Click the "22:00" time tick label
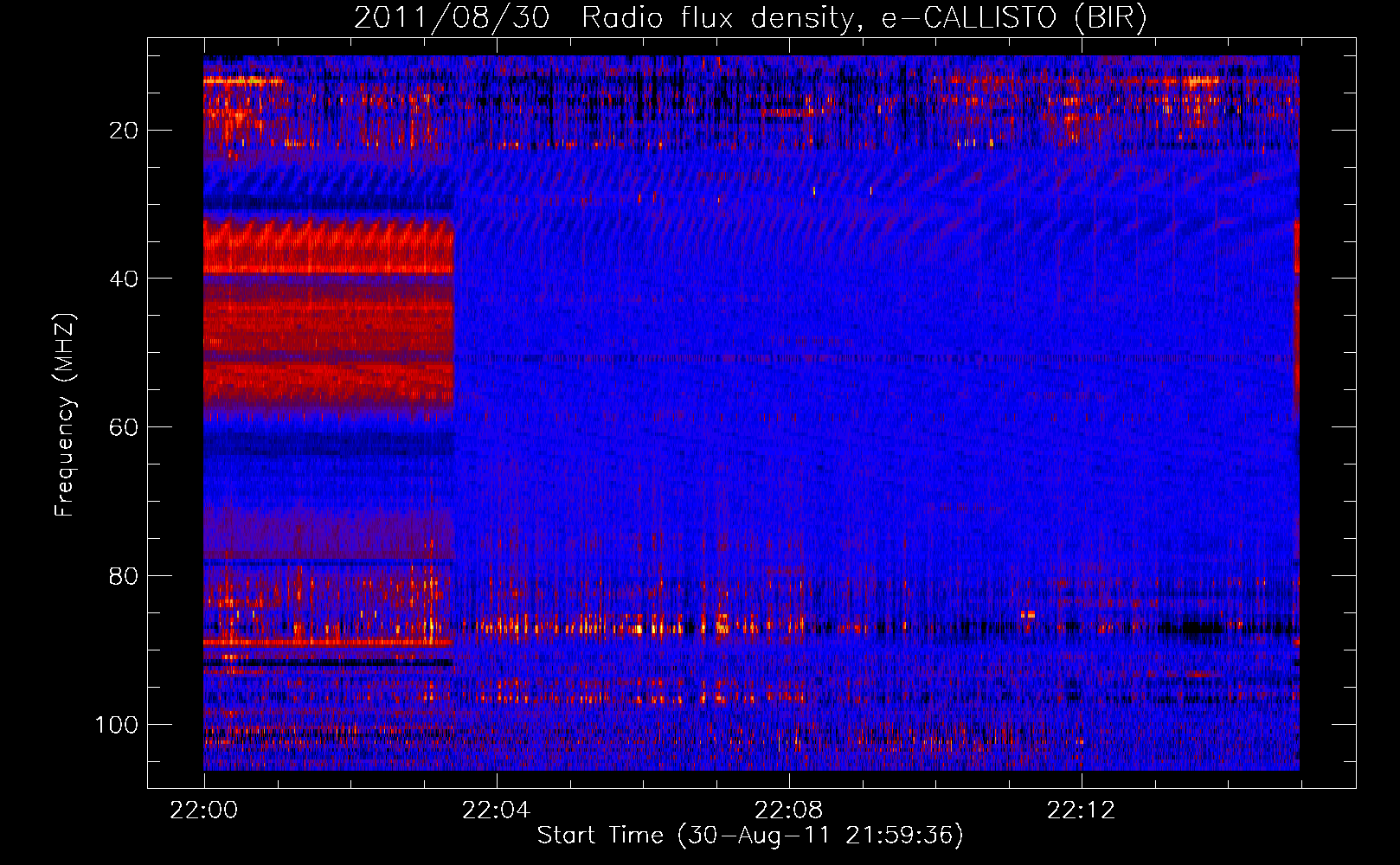 click(x=203, y=811)
